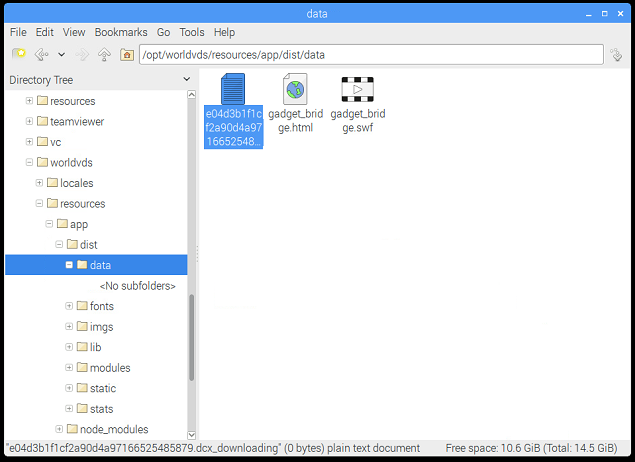The image size is (635, 462).
Task: Collapse the worldvds folder
Action: pos(29,162)
